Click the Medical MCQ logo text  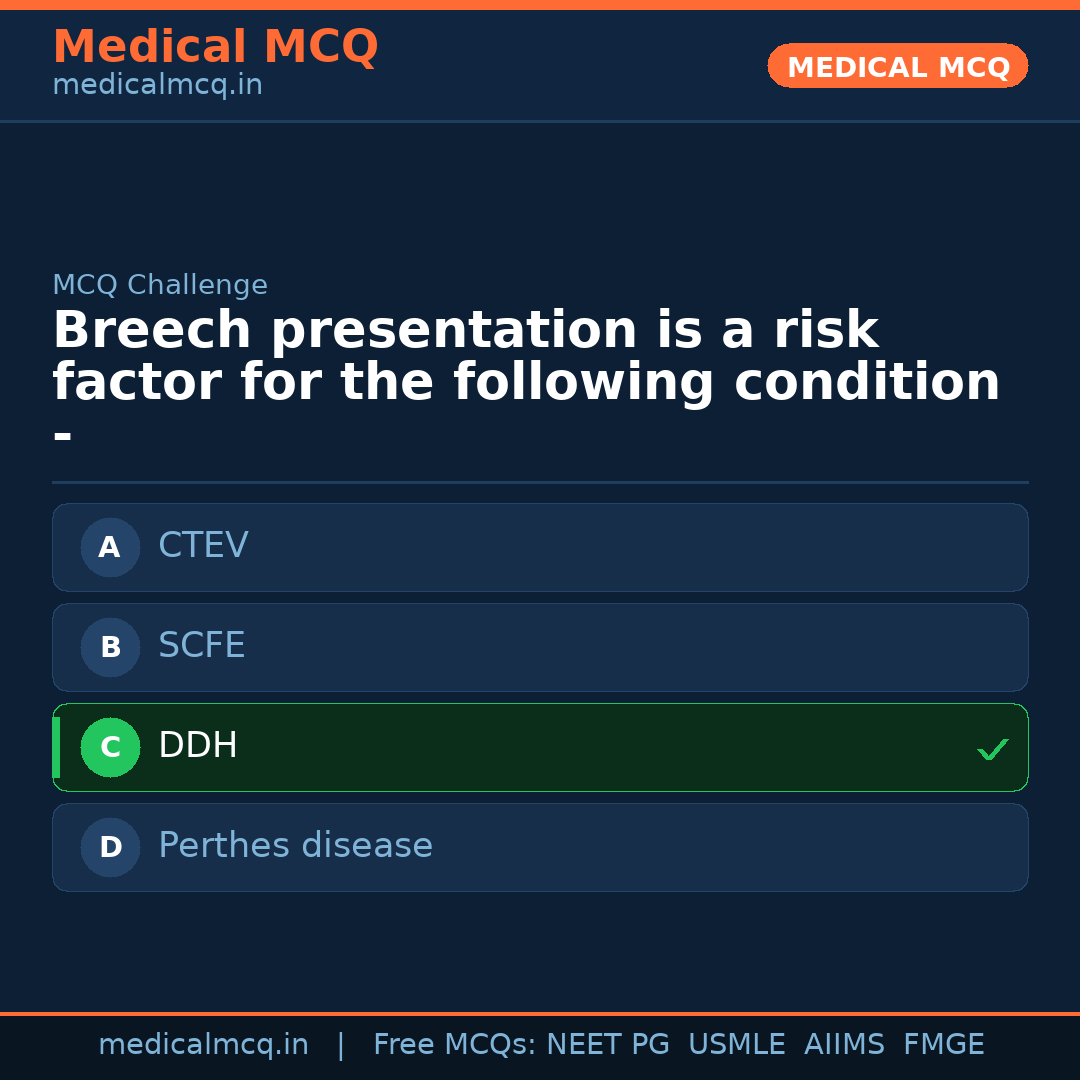(215, 46)
